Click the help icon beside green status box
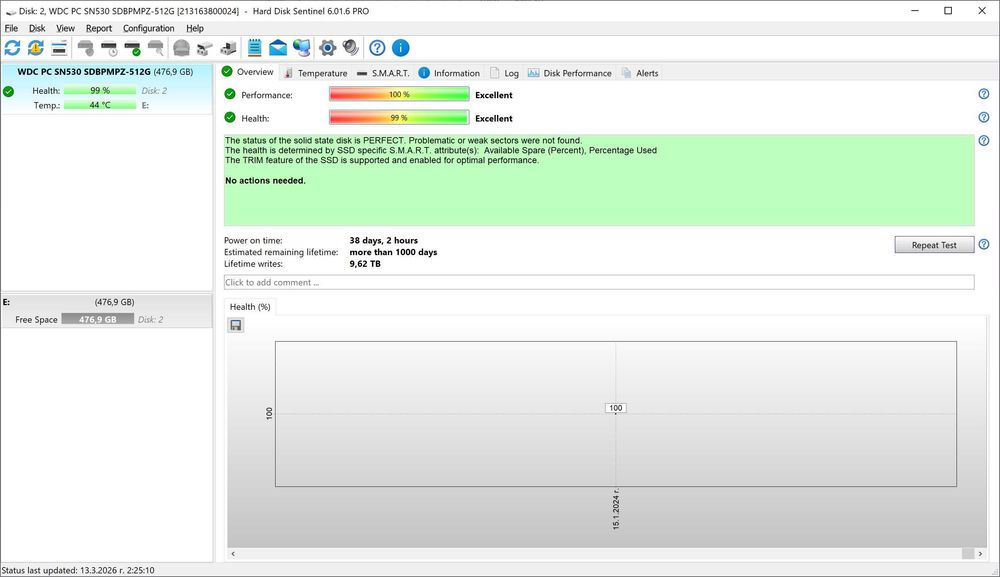The width and height of the screenshot is (1000, 577). (984, 140)
